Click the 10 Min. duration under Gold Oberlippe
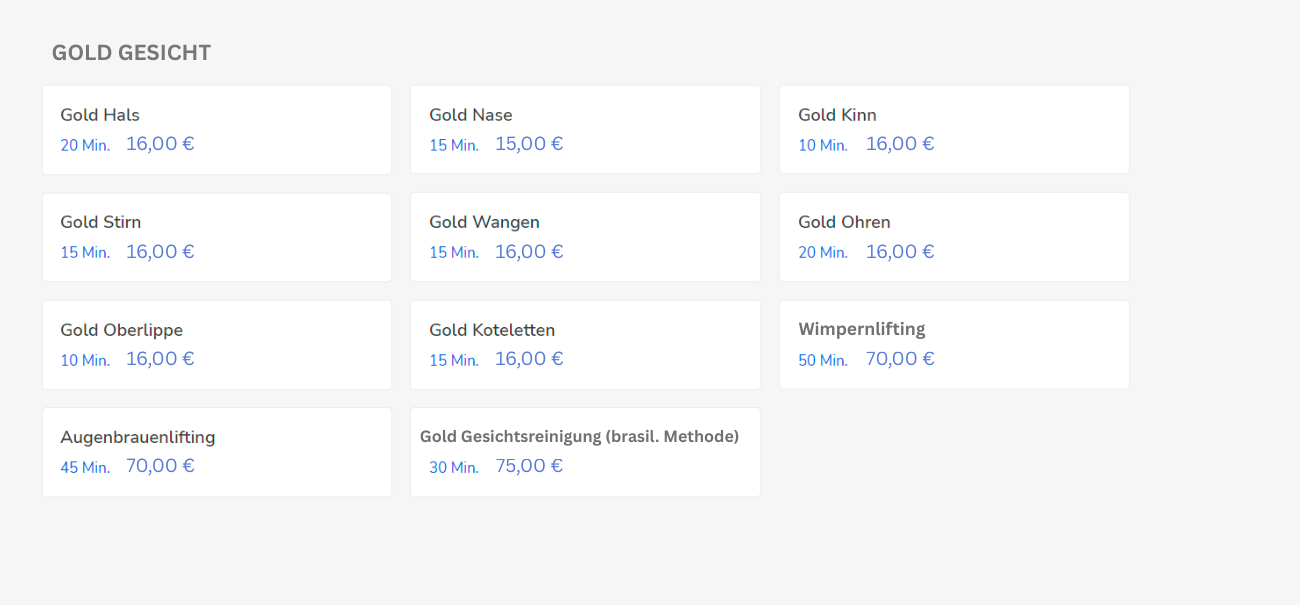 85,360
